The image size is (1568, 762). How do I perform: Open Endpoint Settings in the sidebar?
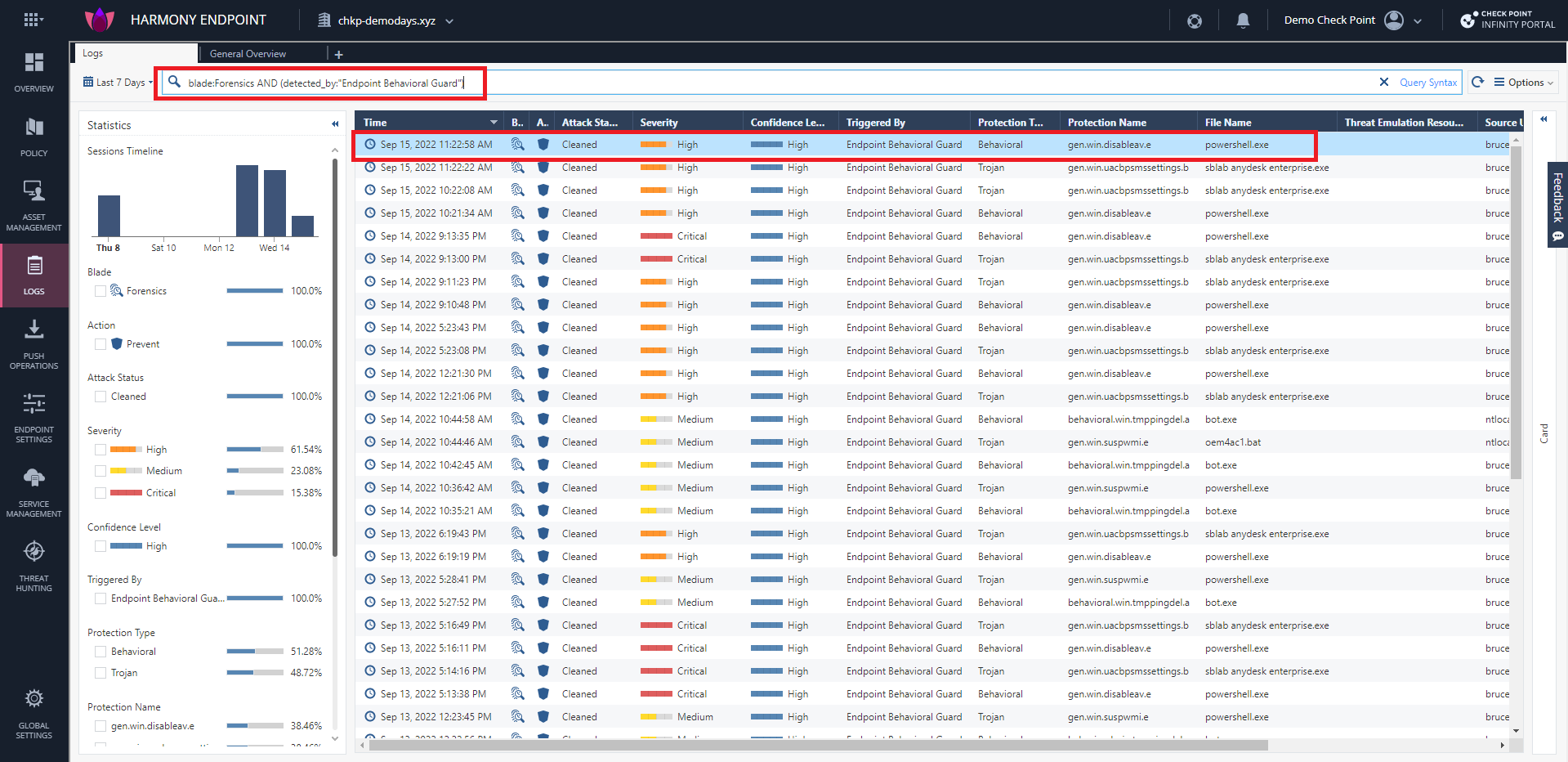point(34,418)
